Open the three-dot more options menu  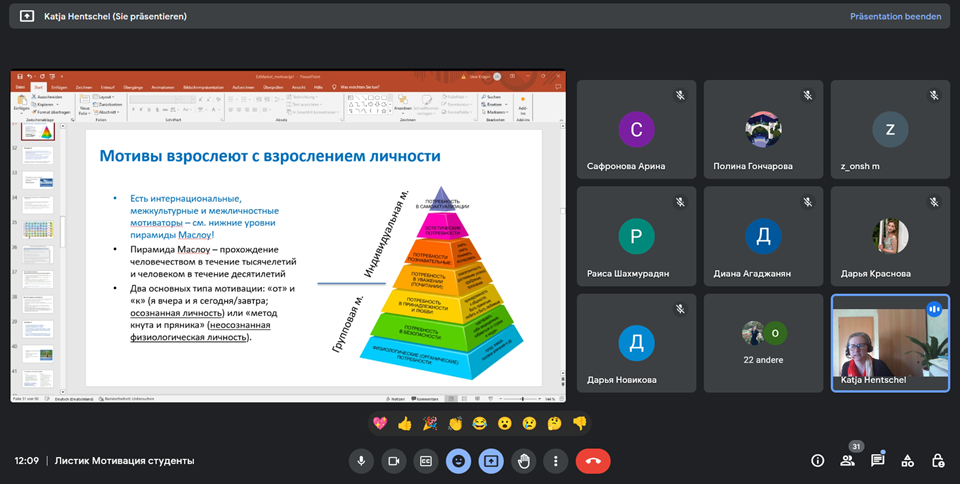pos(555,461)
